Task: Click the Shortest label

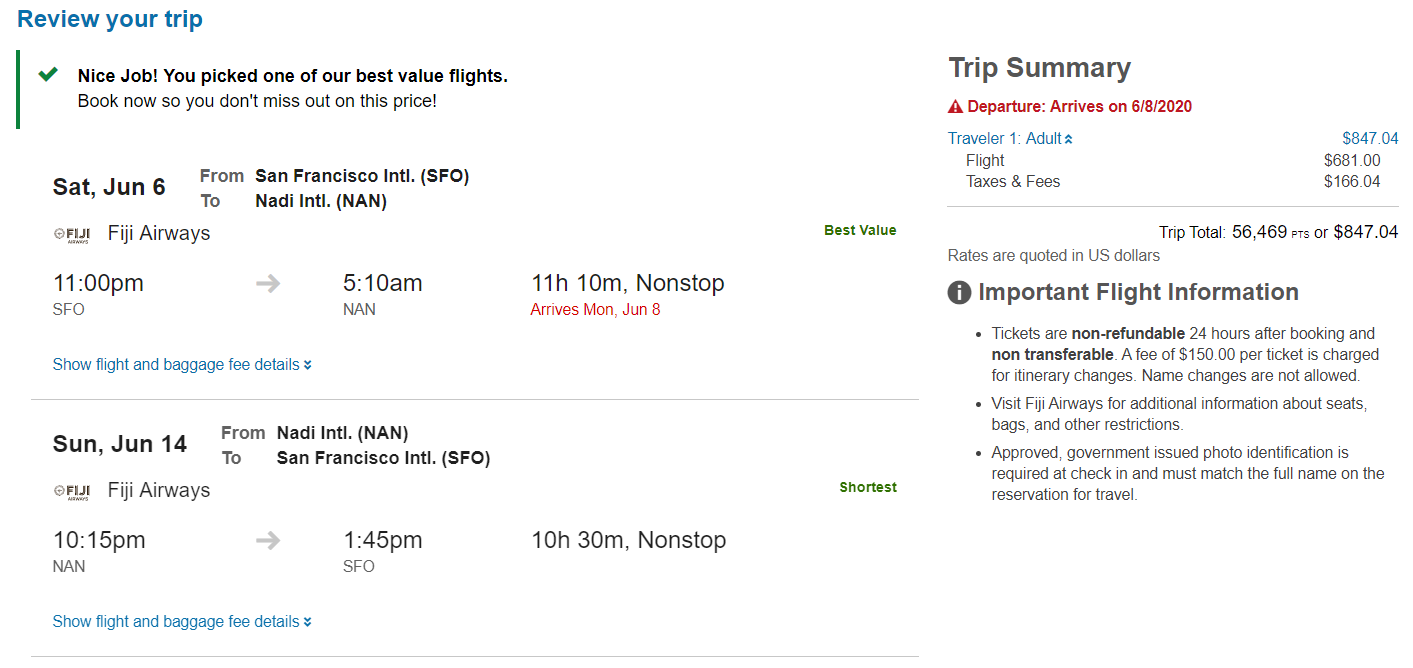Action: click(868, 488)
